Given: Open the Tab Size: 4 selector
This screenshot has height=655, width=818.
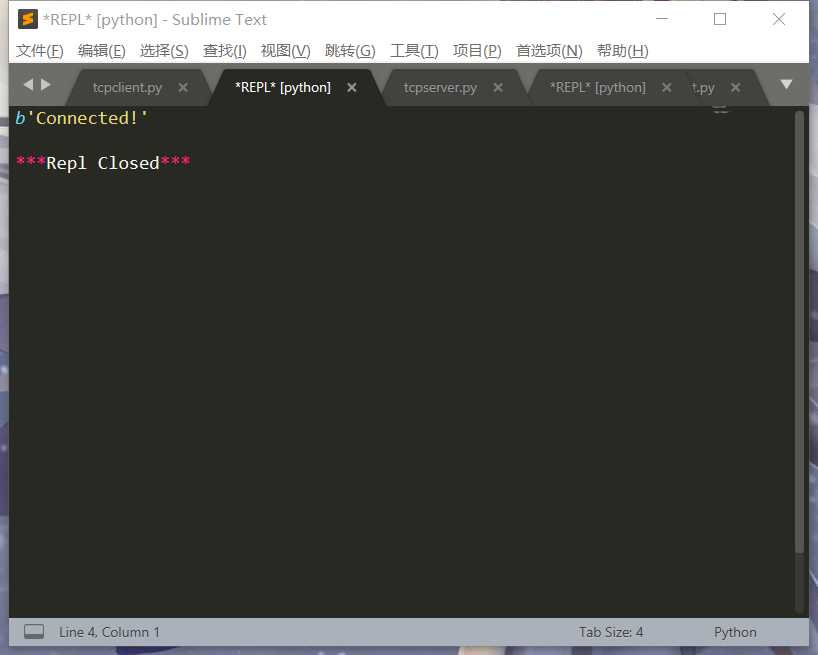Looking at the screenshot, I should coord(611,632).
